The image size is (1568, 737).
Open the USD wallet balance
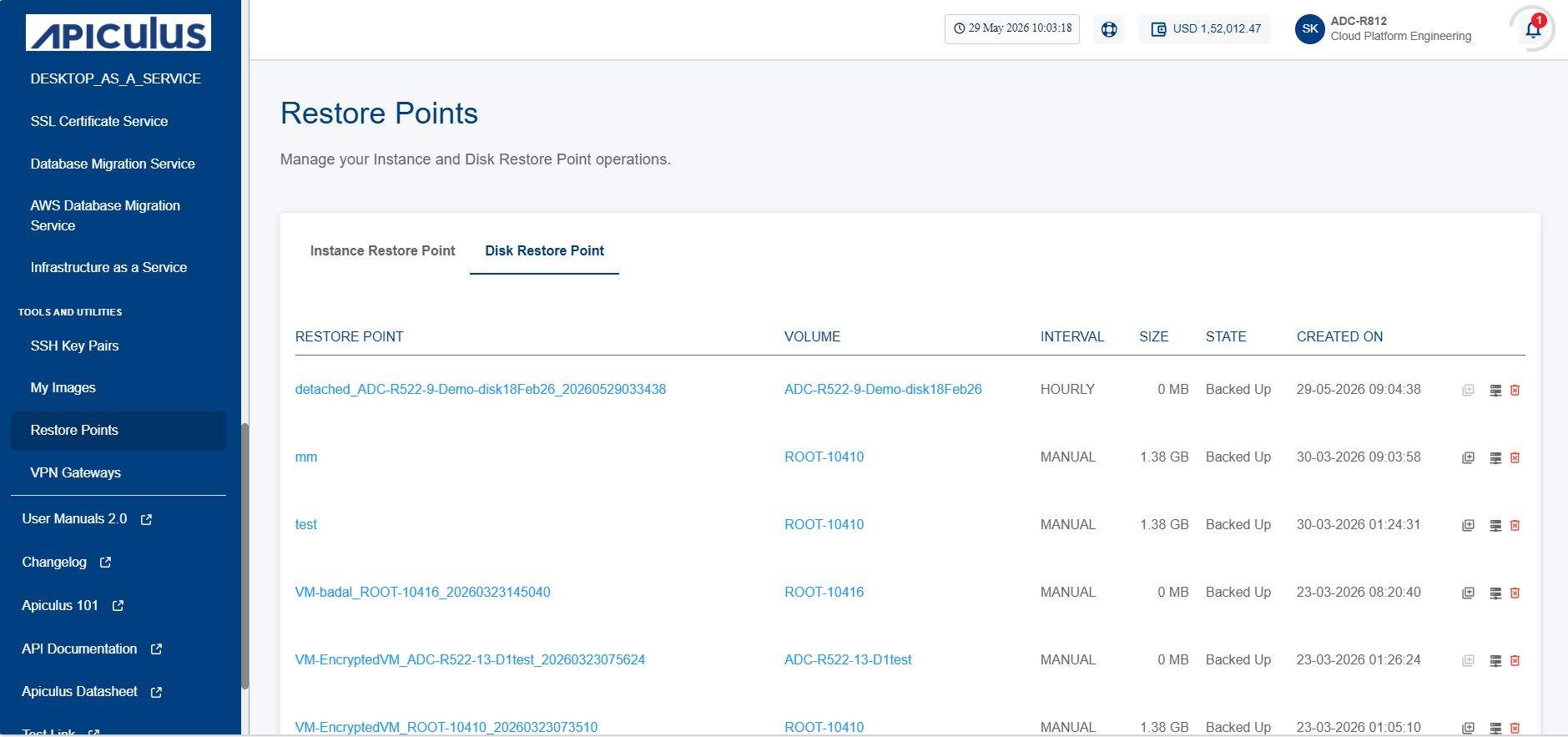pyautogui.click(x=1205, y=29)
